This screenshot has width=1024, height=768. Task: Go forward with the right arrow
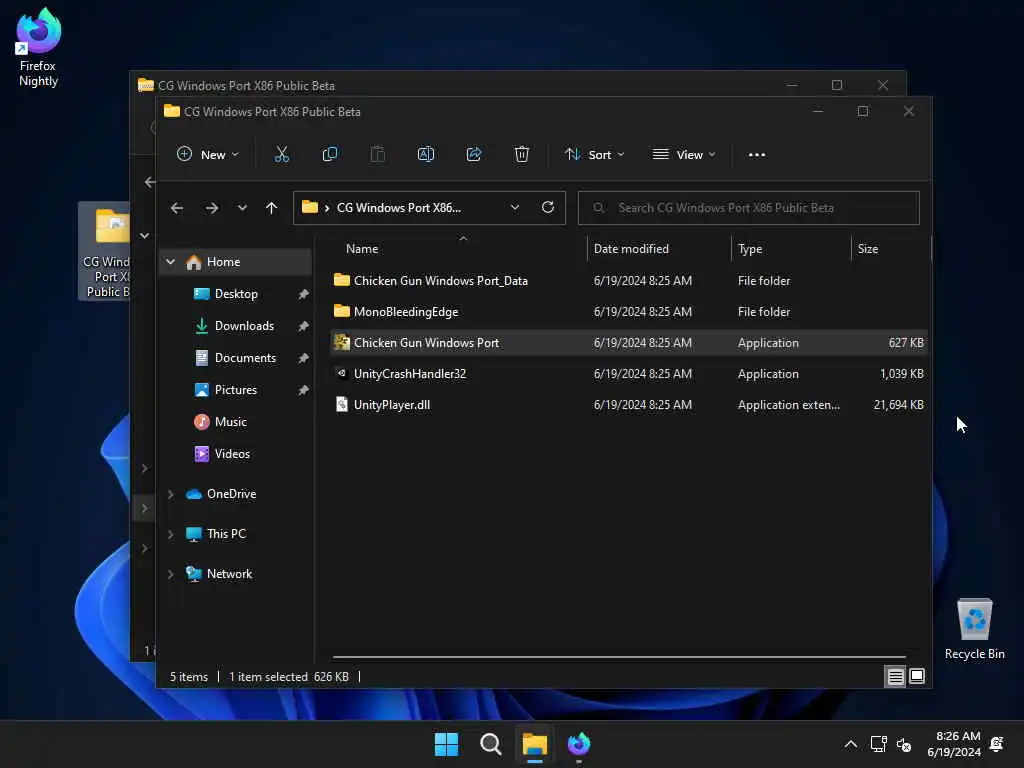click(212, 208)
